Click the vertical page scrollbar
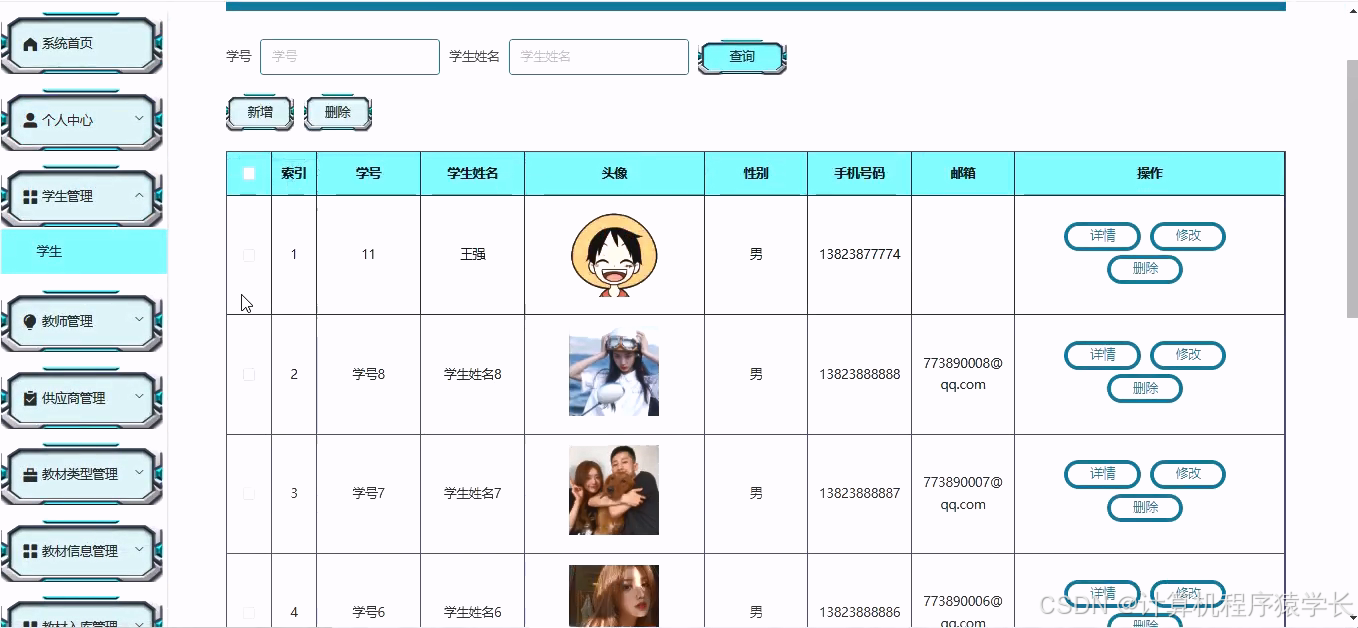Image resolution: width=1358 pixels, height=628 pixels. point(1352,188)
